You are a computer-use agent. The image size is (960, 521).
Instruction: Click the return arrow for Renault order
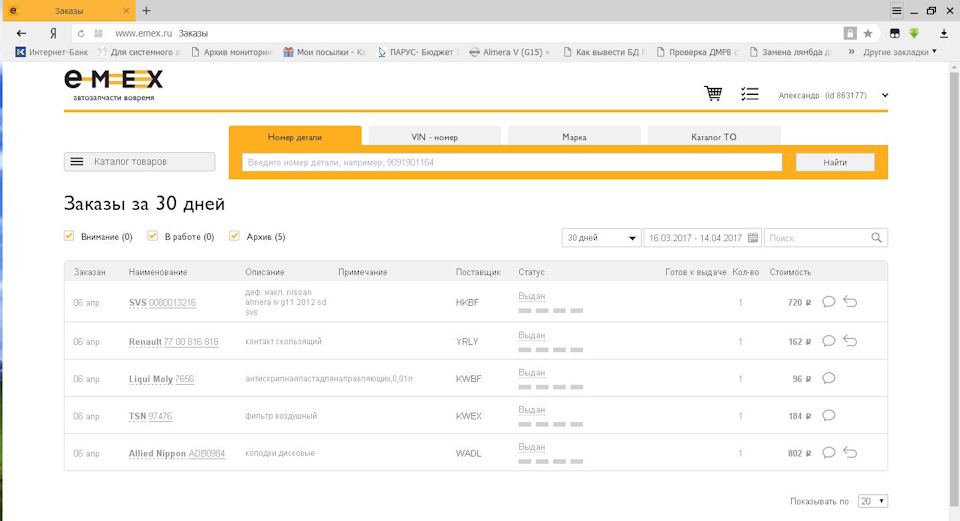tap(850, 341)
